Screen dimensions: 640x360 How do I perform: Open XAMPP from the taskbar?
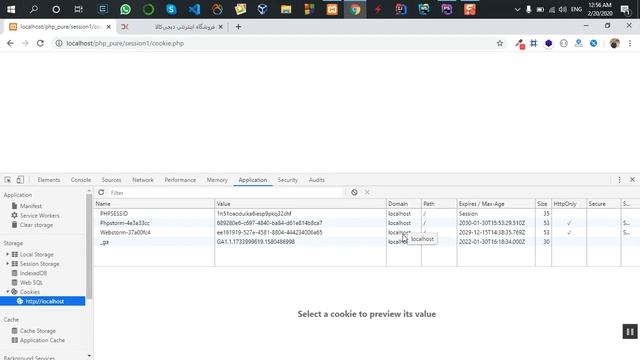coord(332,9)
